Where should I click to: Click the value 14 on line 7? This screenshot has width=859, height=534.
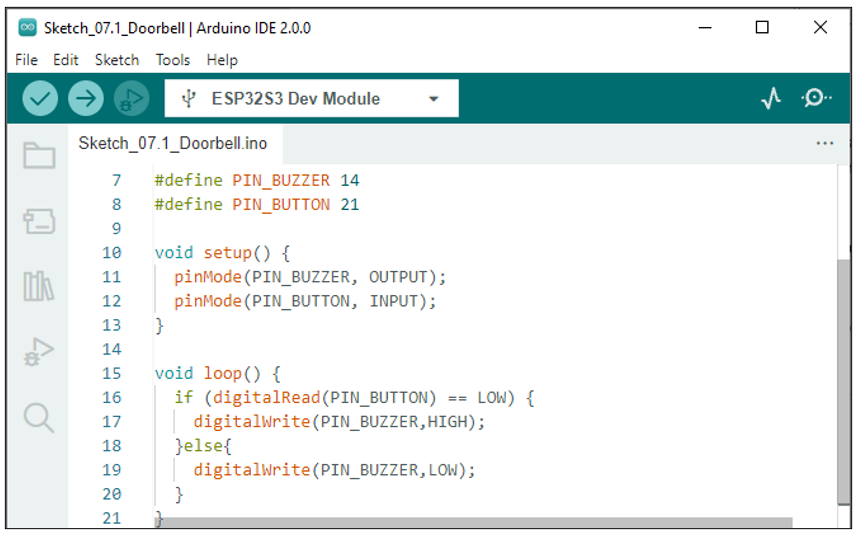tap(350, 181)
